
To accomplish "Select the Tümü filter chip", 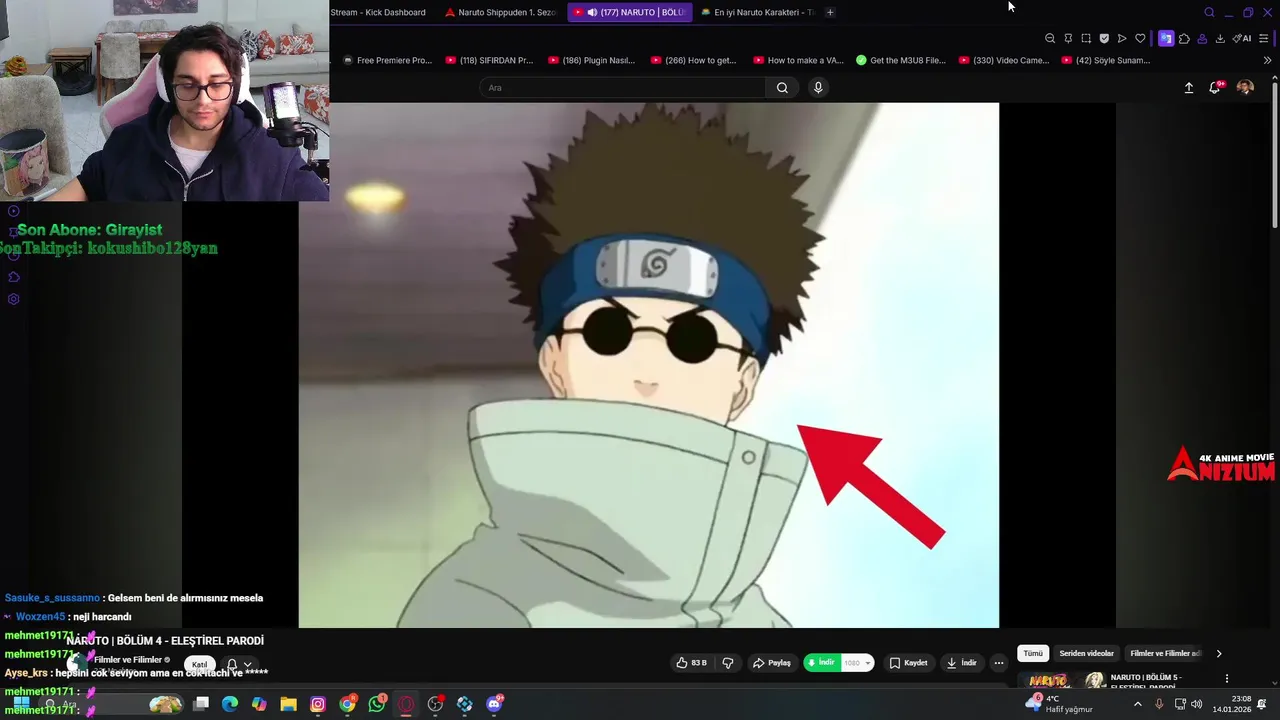I will point(1033,653).
